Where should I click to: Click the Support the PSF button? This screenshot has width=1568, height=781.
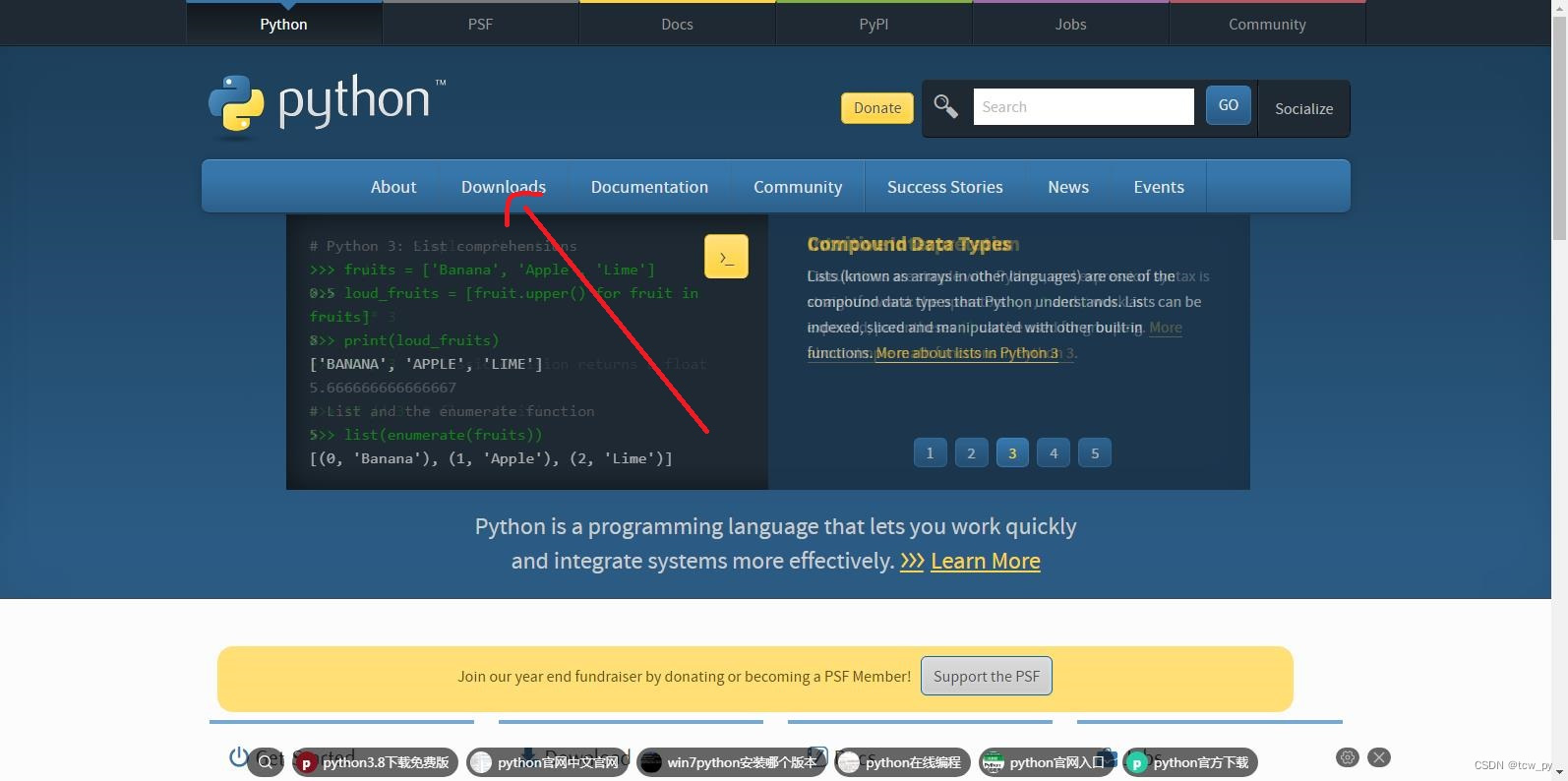point(987,676)
